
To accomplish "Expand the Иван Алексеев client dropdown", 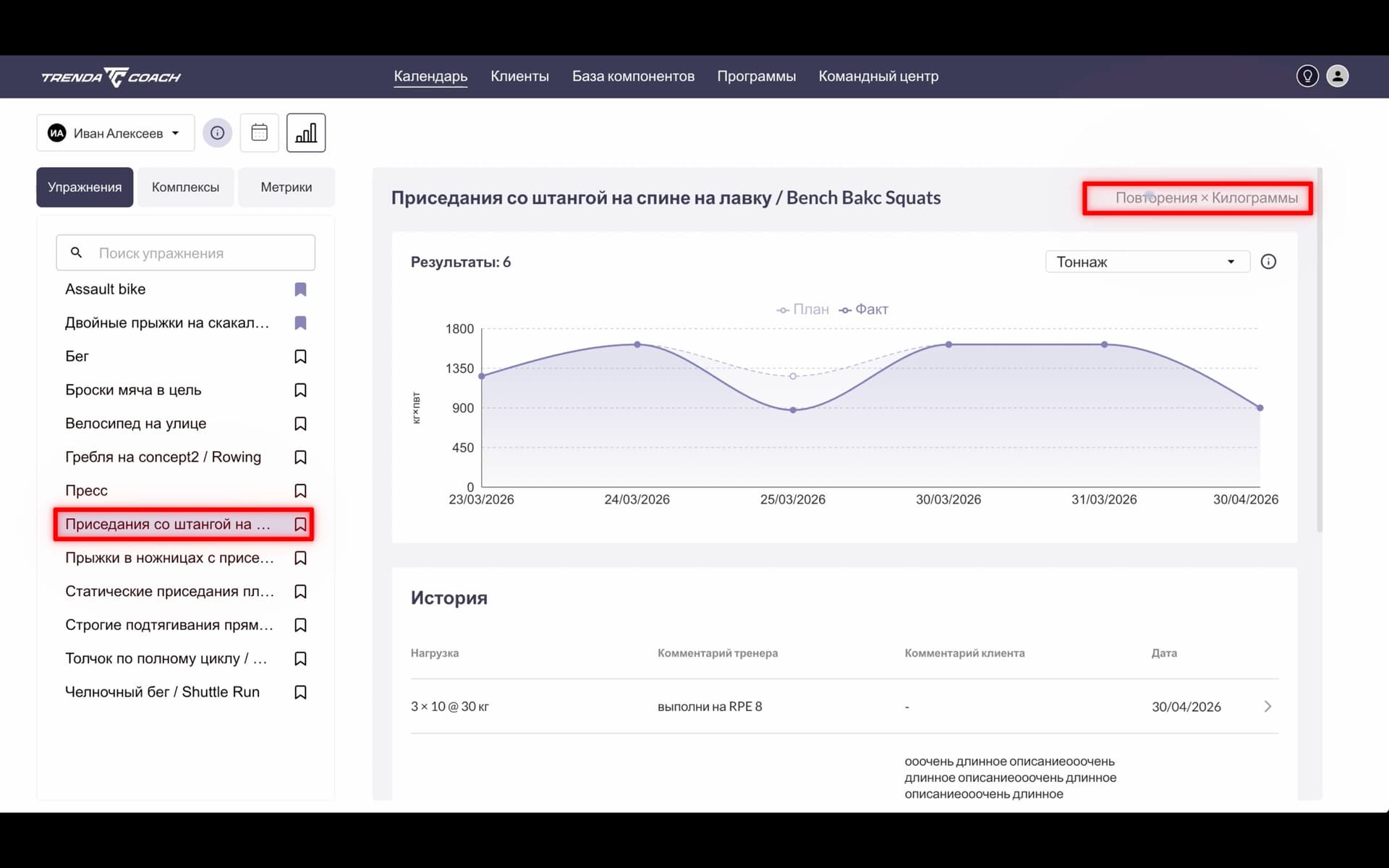I will [x=116, y=133].
